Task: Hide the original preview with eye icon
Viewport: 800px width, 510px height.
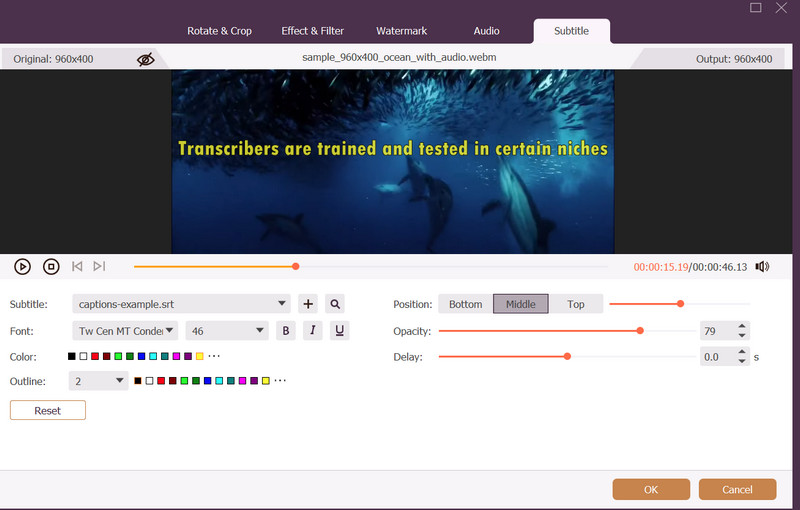Action: point(146,59)
